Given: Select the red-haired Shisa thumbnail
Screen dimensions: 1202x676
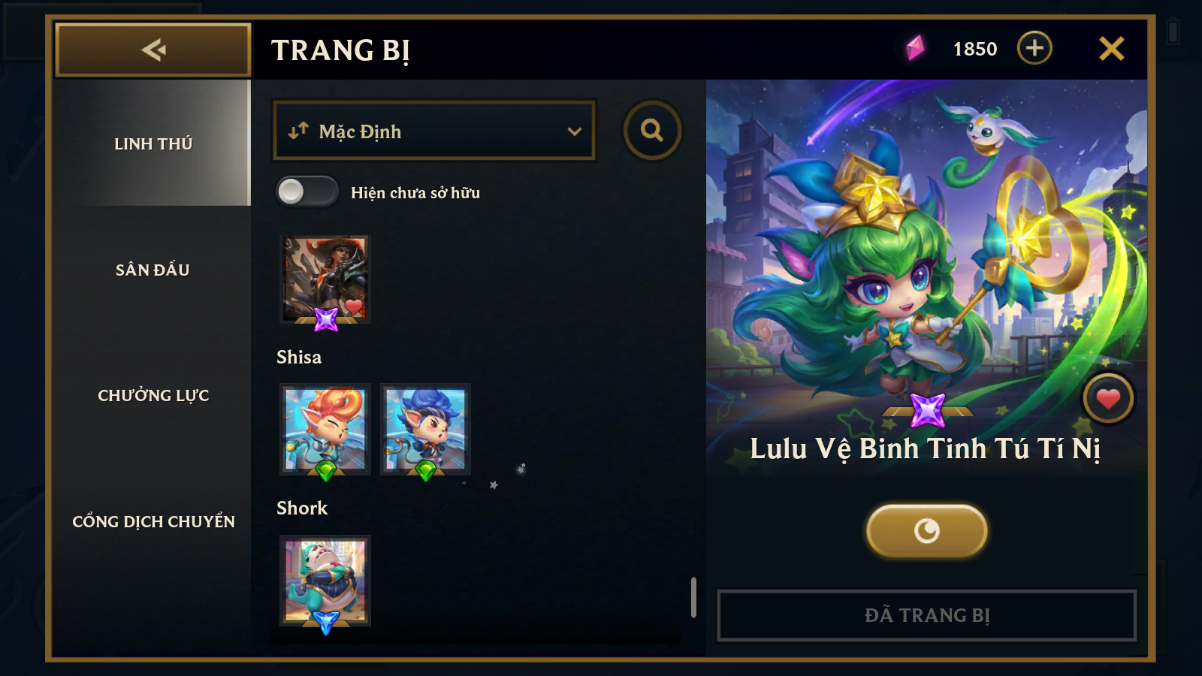Looking at the screenshot, I should tap(325, 429).
